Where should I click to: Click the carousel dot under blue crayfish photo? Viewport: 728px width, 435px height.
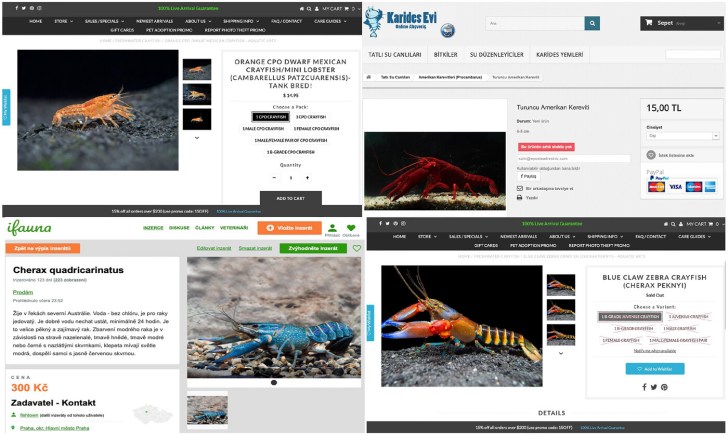point(274,382)
